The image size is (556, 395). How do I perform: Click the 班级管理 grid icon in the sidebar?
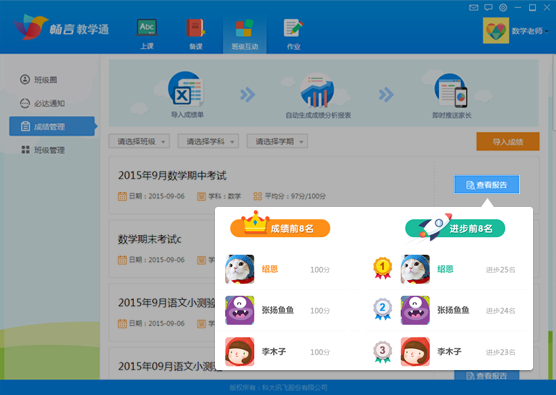pyautogui.click(x=25, y=150)
